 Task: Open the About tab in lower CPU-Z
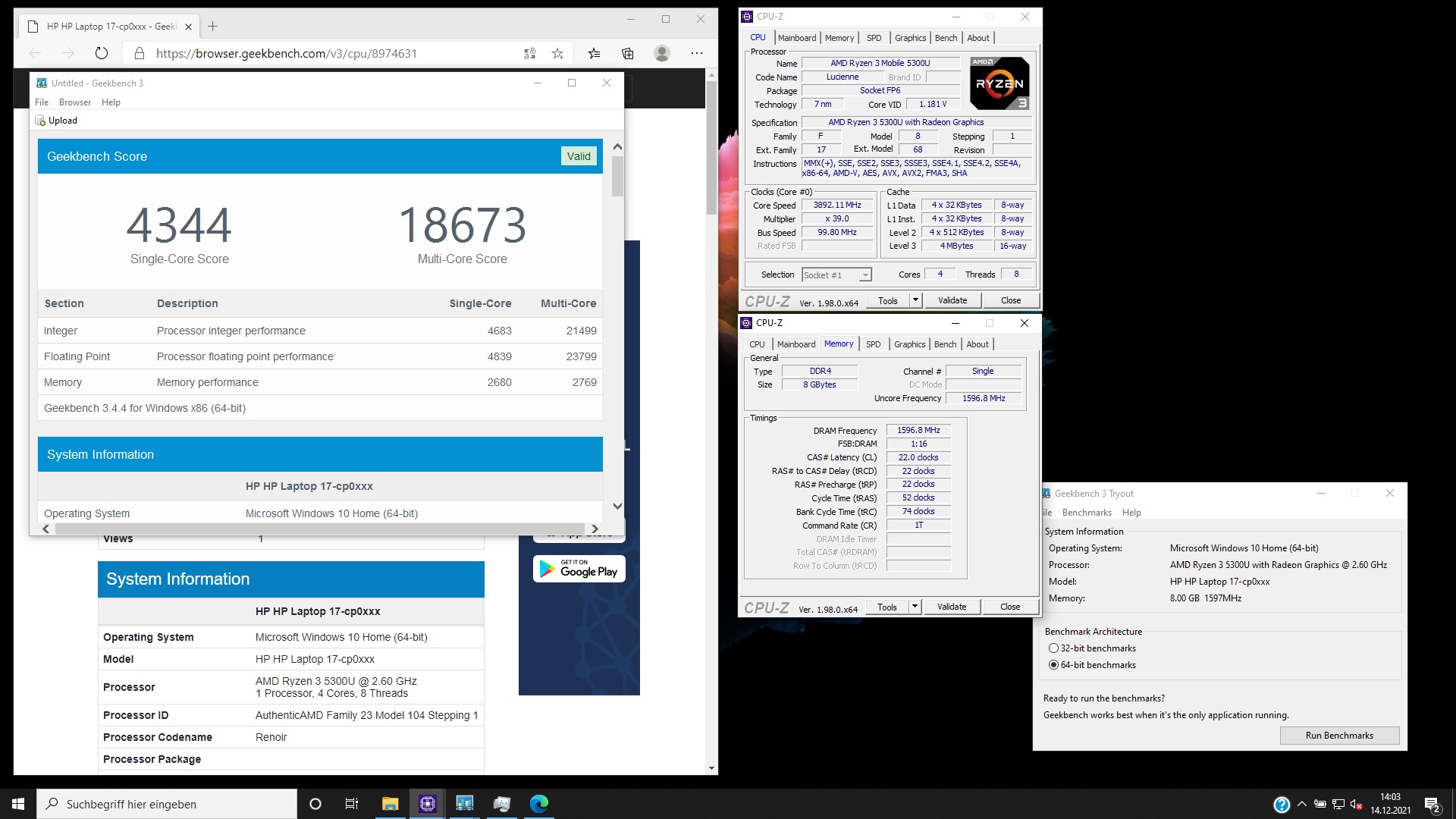tap(977, 344)
